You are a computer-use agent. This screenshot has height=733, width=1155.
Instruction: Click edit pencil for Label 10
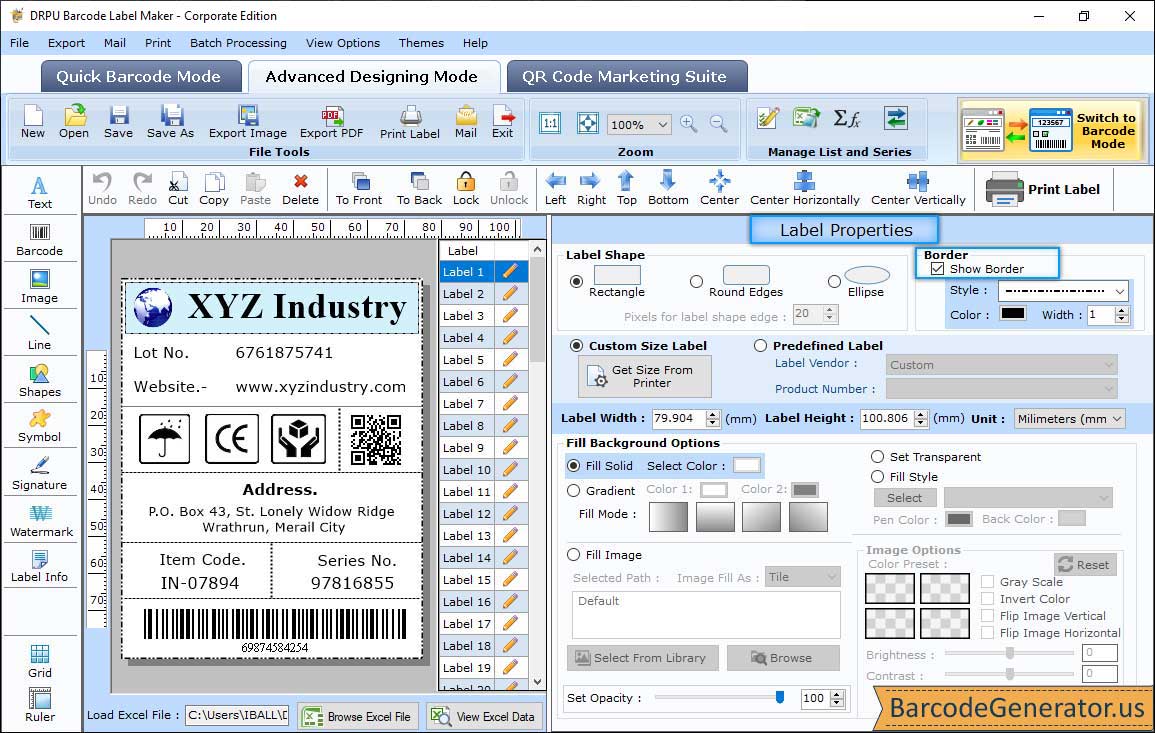510,469
